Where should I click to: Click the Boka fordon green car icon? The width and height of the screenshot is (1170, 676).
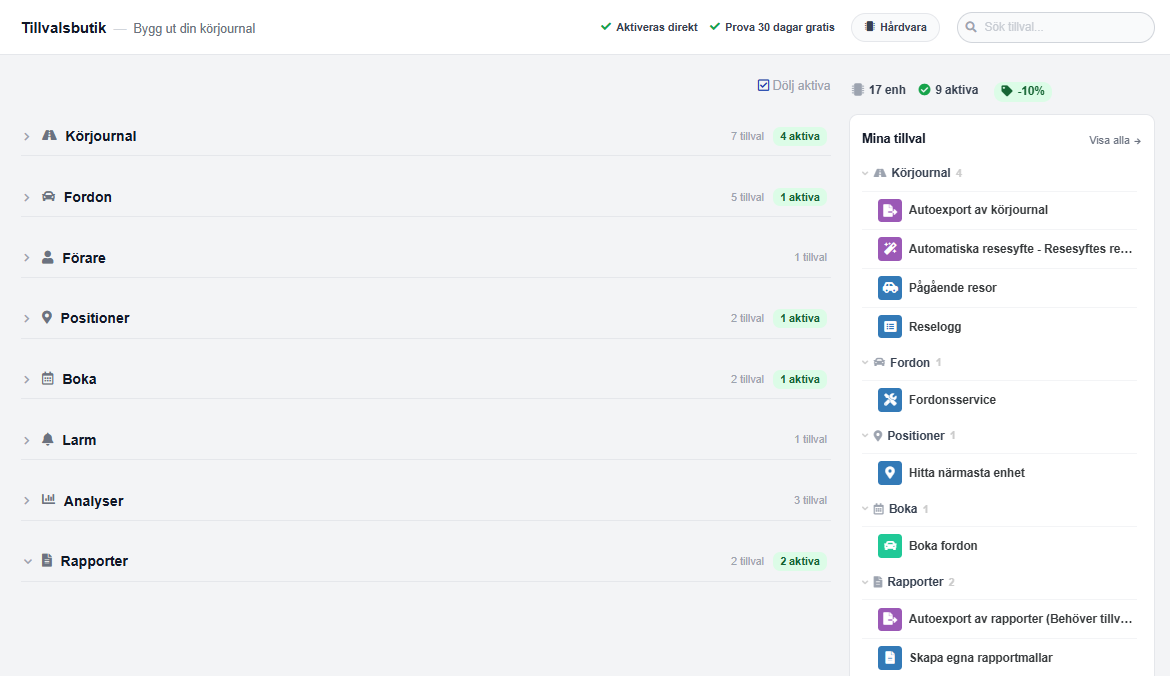pyautogui.click(x=889, y=546)
